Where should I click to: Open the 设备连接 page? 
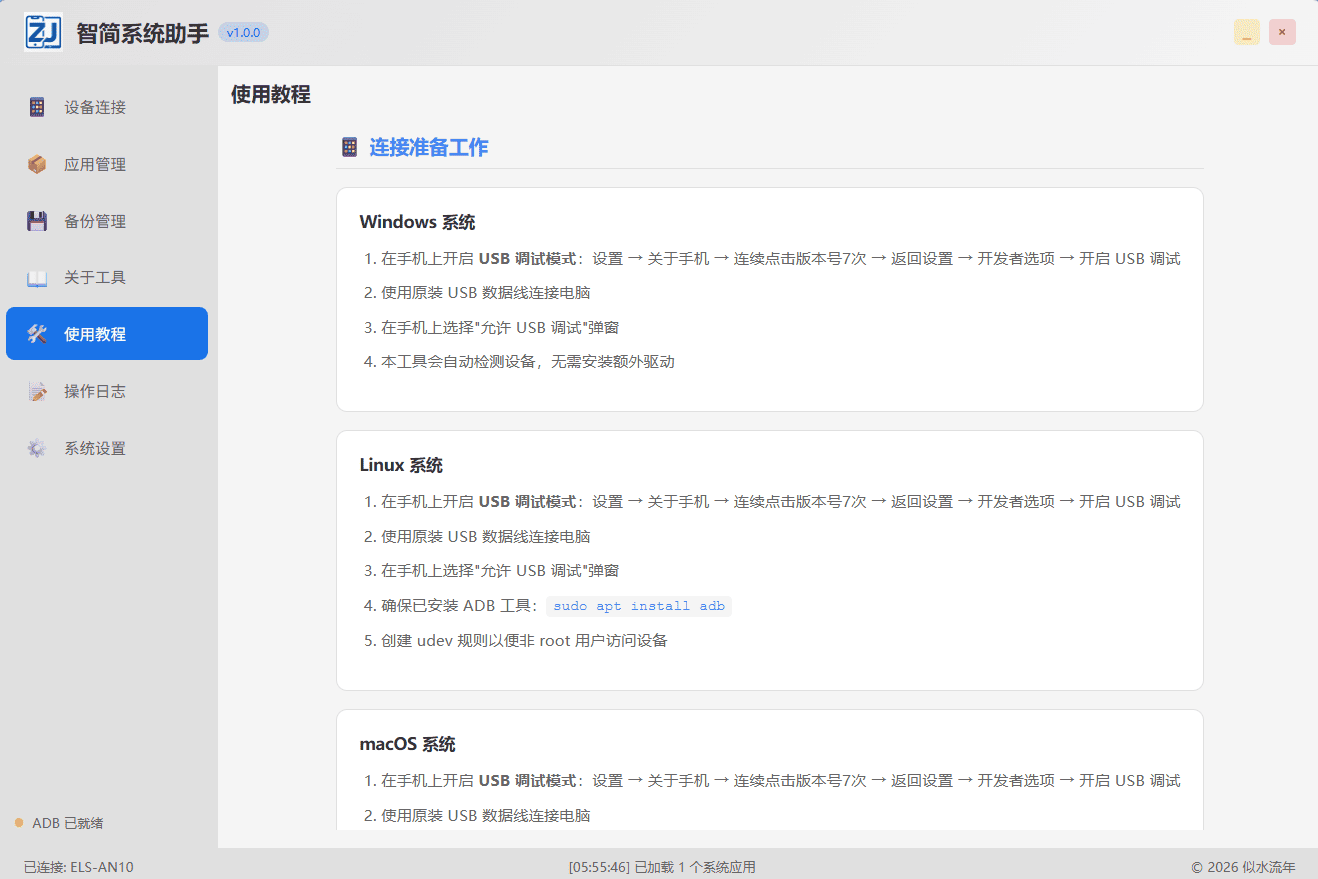pyautogui.click(x=107, y=107)
